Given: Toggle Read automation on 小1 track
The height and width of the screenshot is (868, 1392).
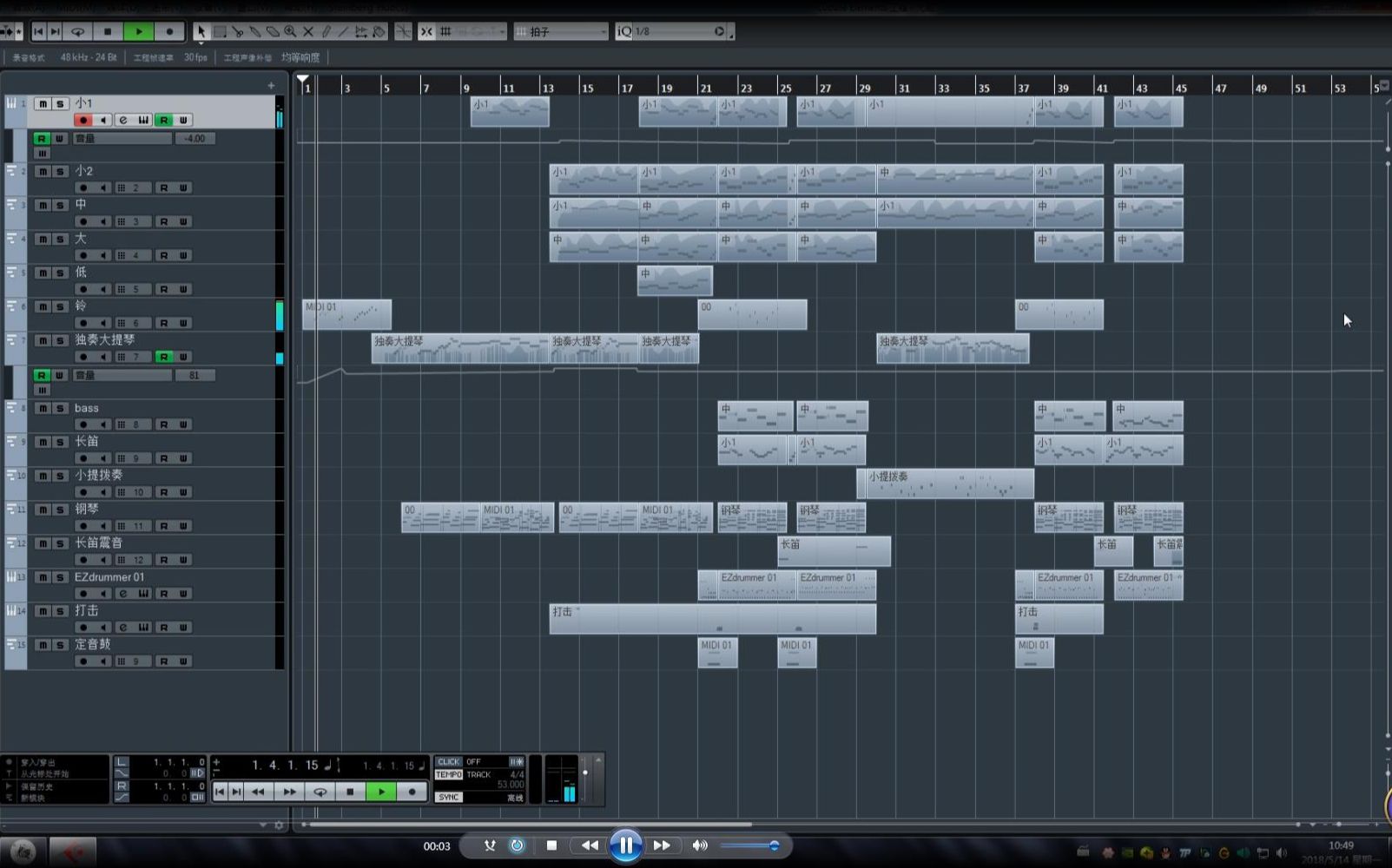Looking at the screenshot, I should (163, 120).
